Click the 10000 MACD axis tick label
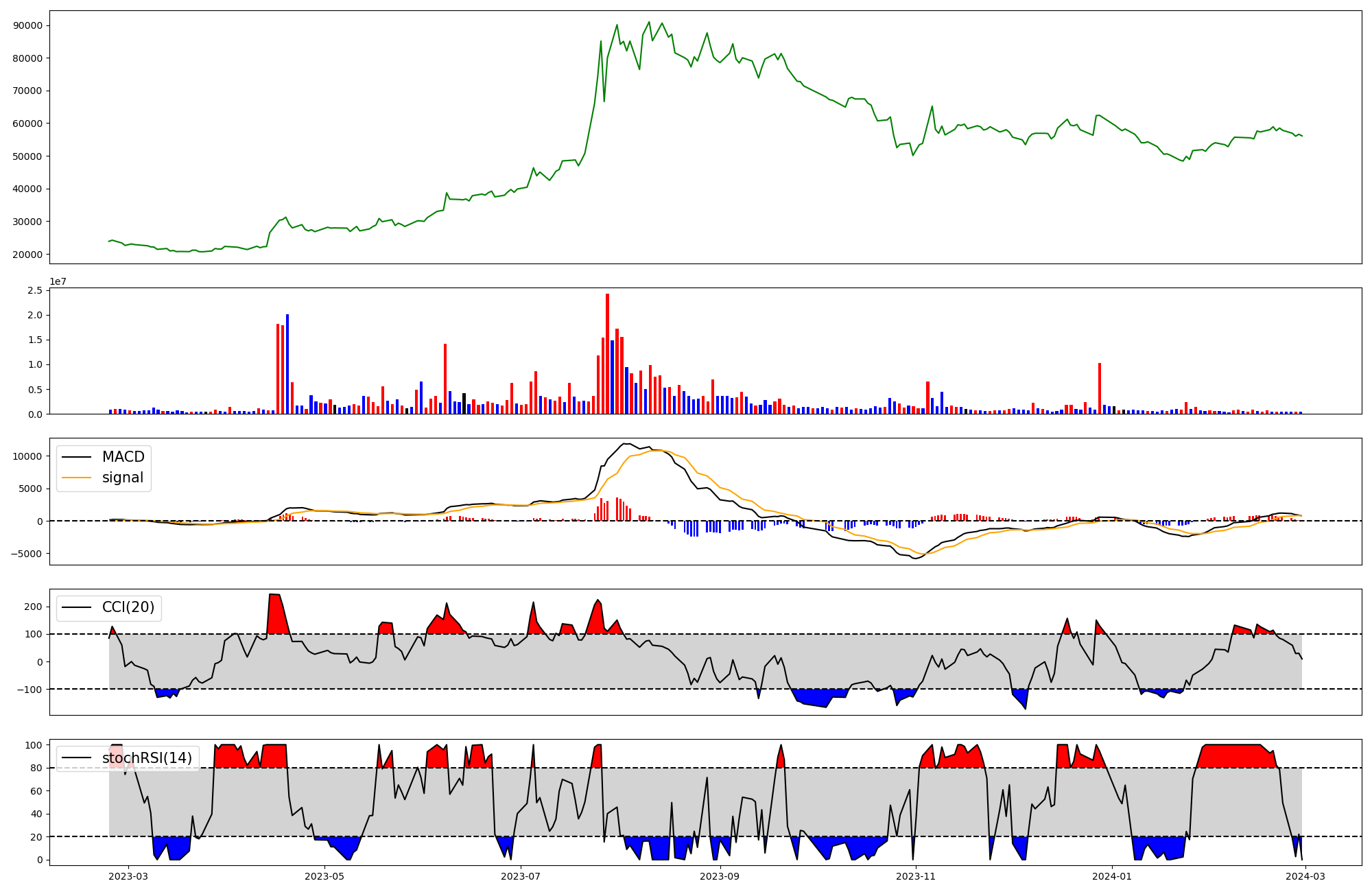1372x892 pixels. tap(27, 456)
